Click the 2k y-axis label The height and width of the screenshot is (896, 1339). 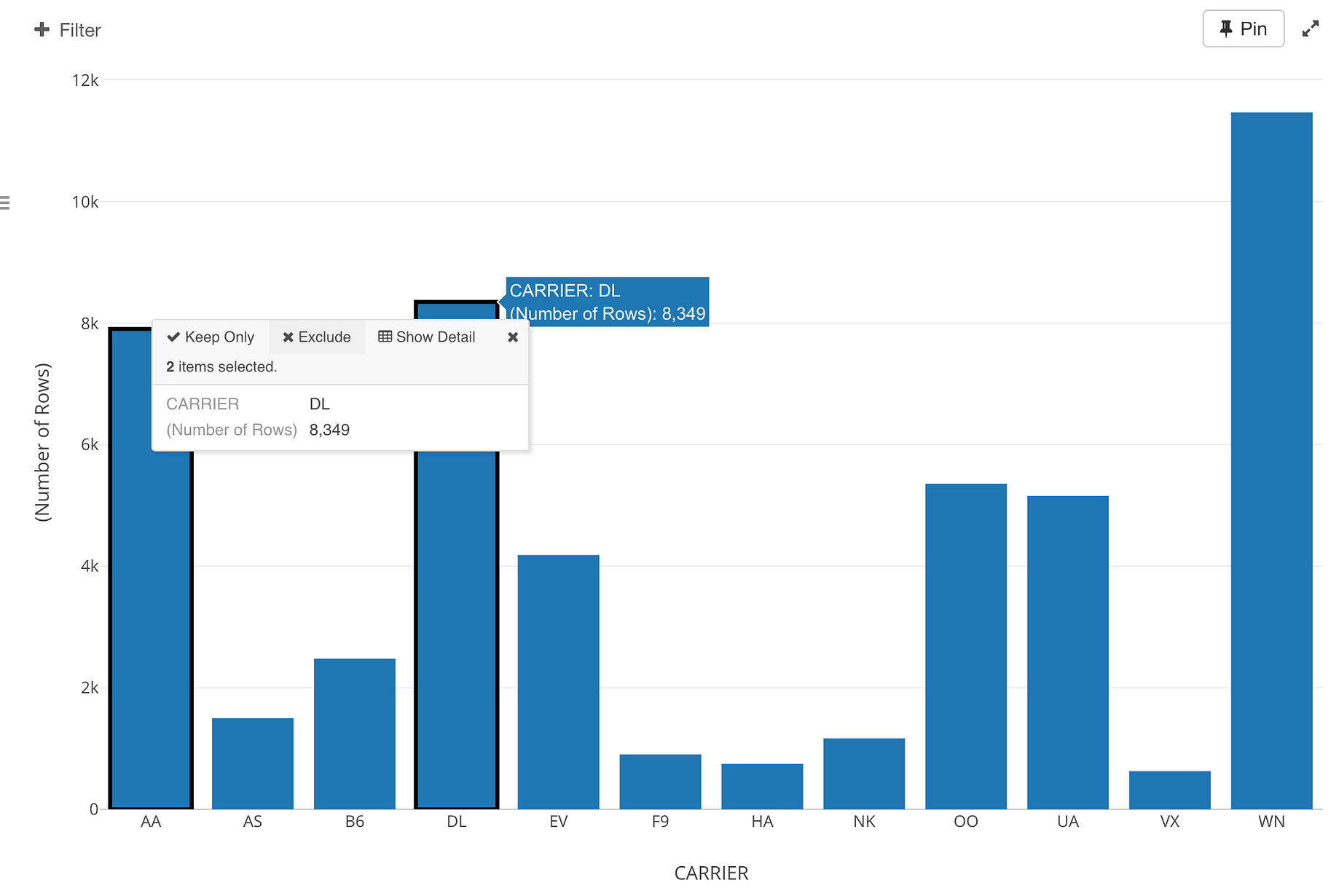tap(90, 688)
